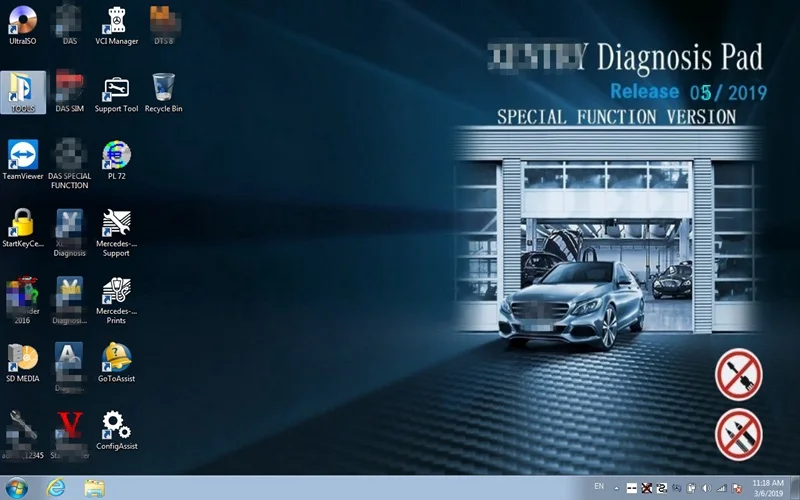Viewport: 800px width, 500px height.
Task: Open the Mercedes Prints shortcut
Action: pyautogui.click(x=116, y=293)
